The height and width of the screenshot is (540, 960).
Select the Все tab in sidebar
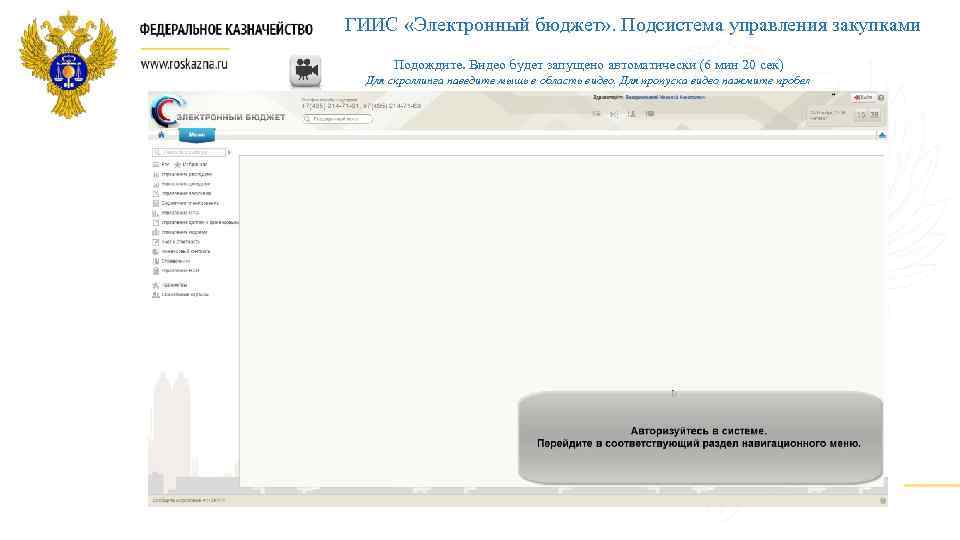click(161, 164)
